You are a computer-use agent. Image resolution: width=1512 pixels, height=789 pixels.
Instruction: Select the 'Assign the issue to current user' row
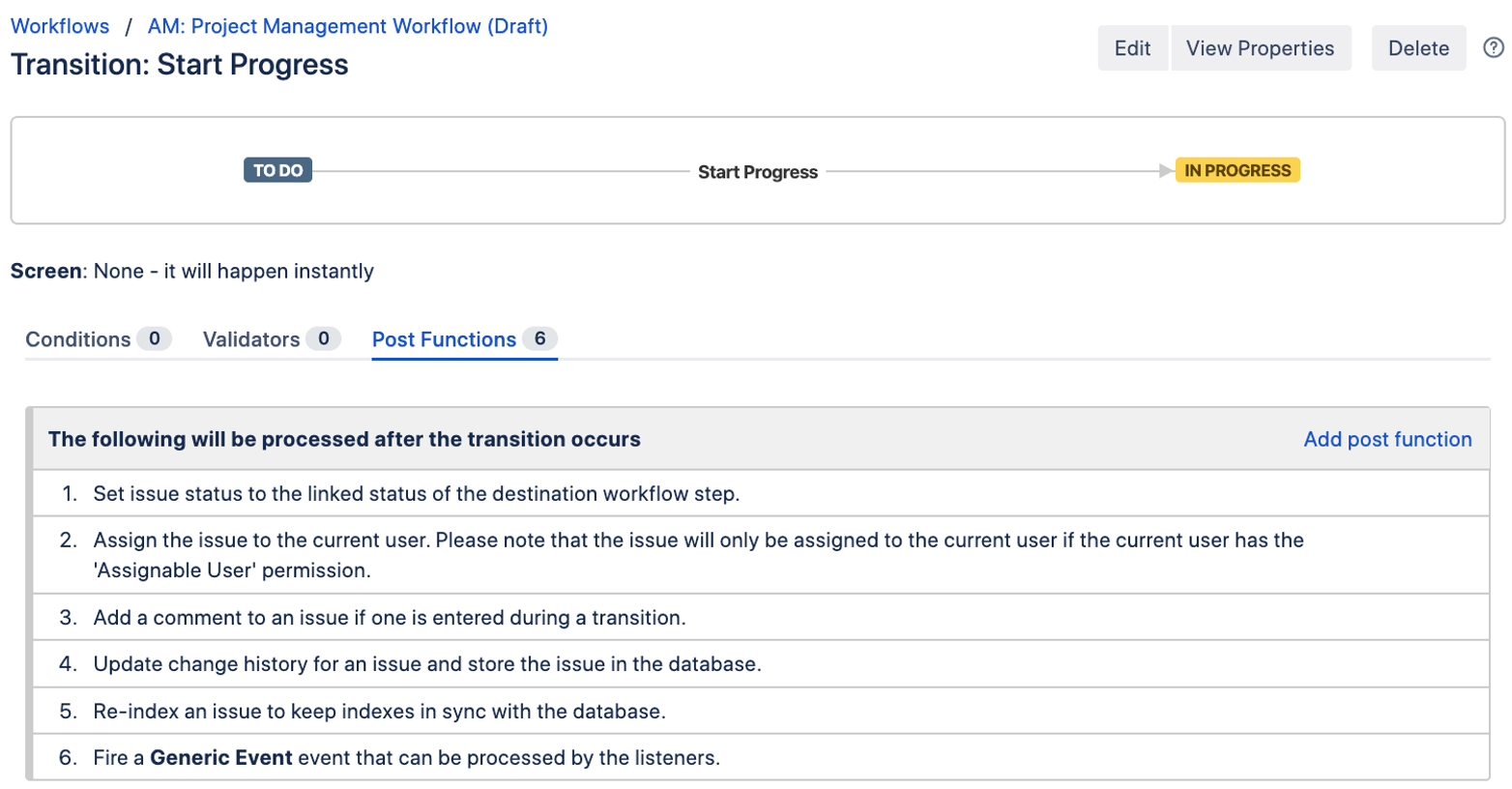696,555
